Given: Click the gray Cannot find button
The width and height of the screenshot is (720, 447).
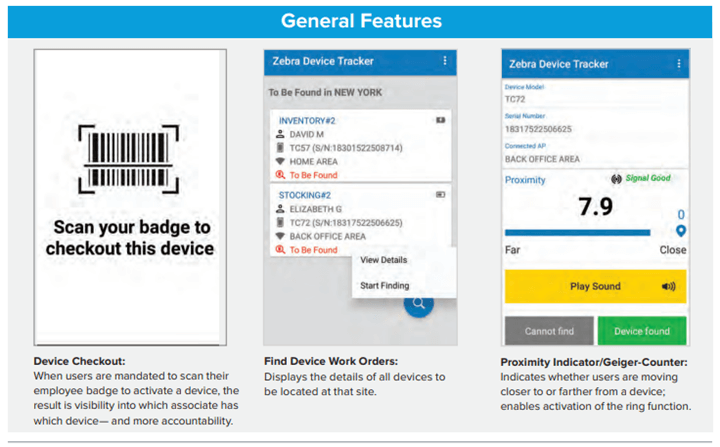Looking at the screenshot, I should [x=549, y=331].
